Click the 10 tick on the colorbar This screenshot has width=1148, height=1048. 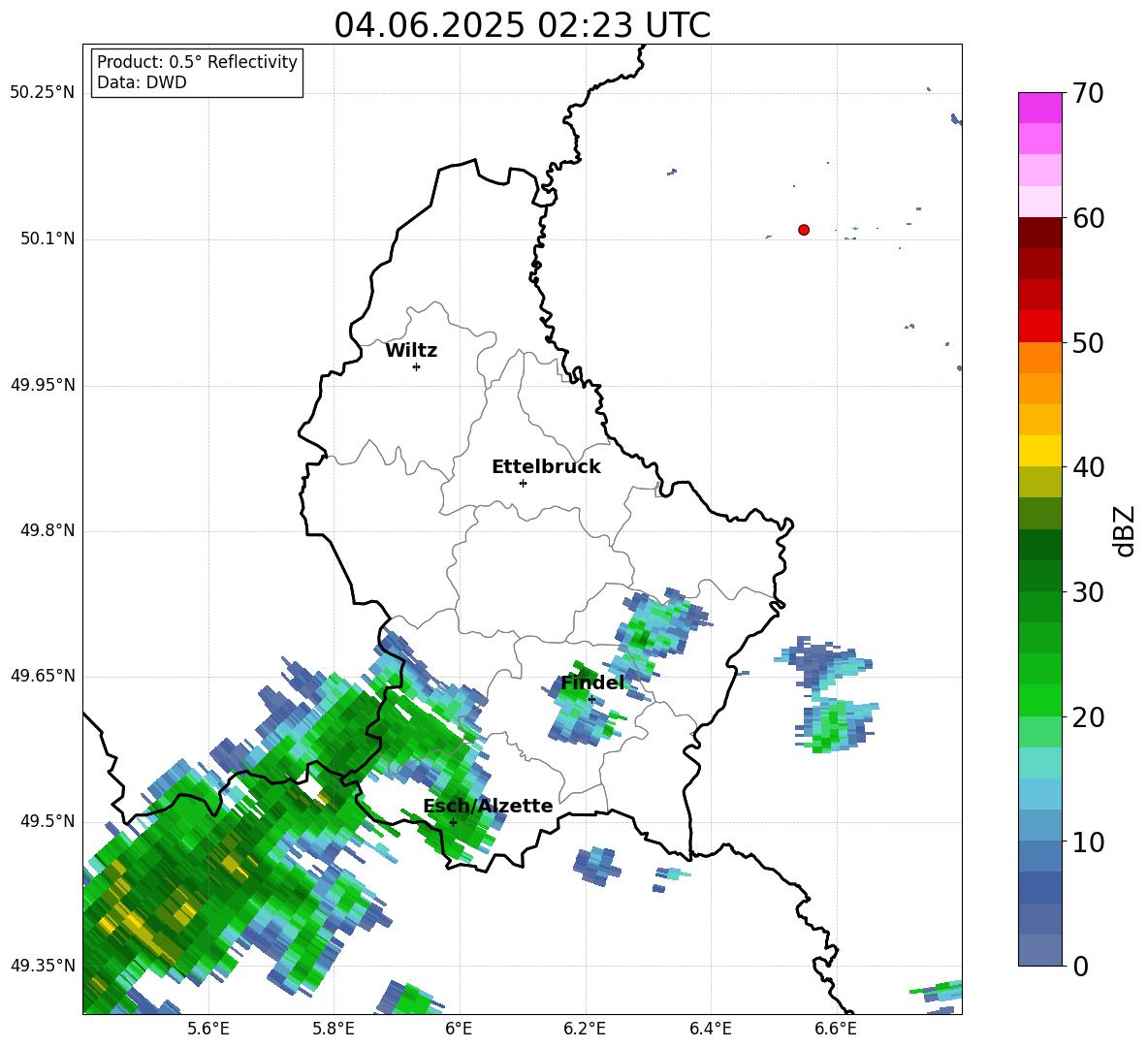point(1088,842)
